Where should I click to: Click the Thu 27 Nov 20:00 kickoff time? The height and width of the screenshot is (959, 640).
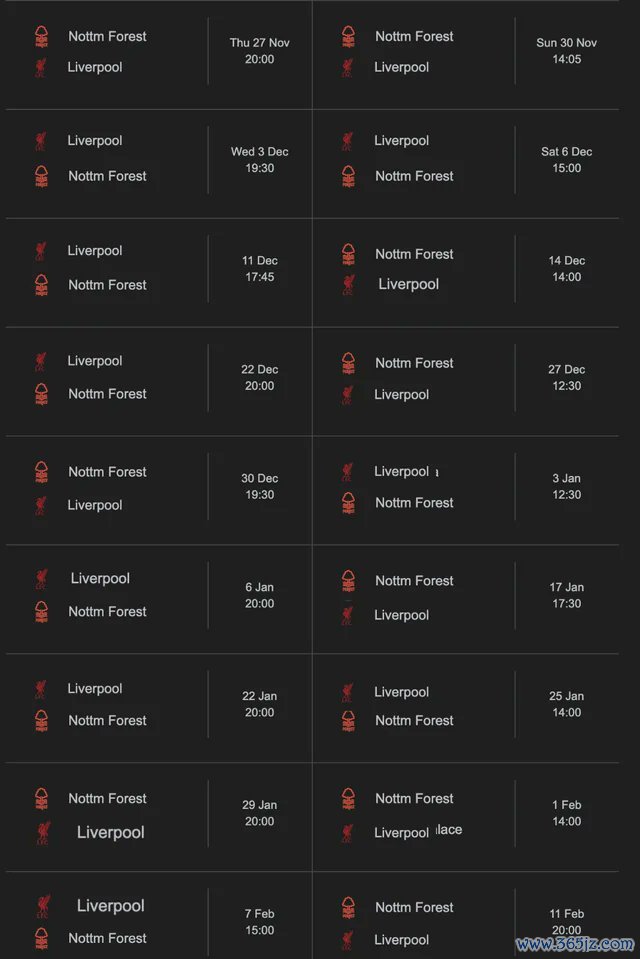coord(259,51)
